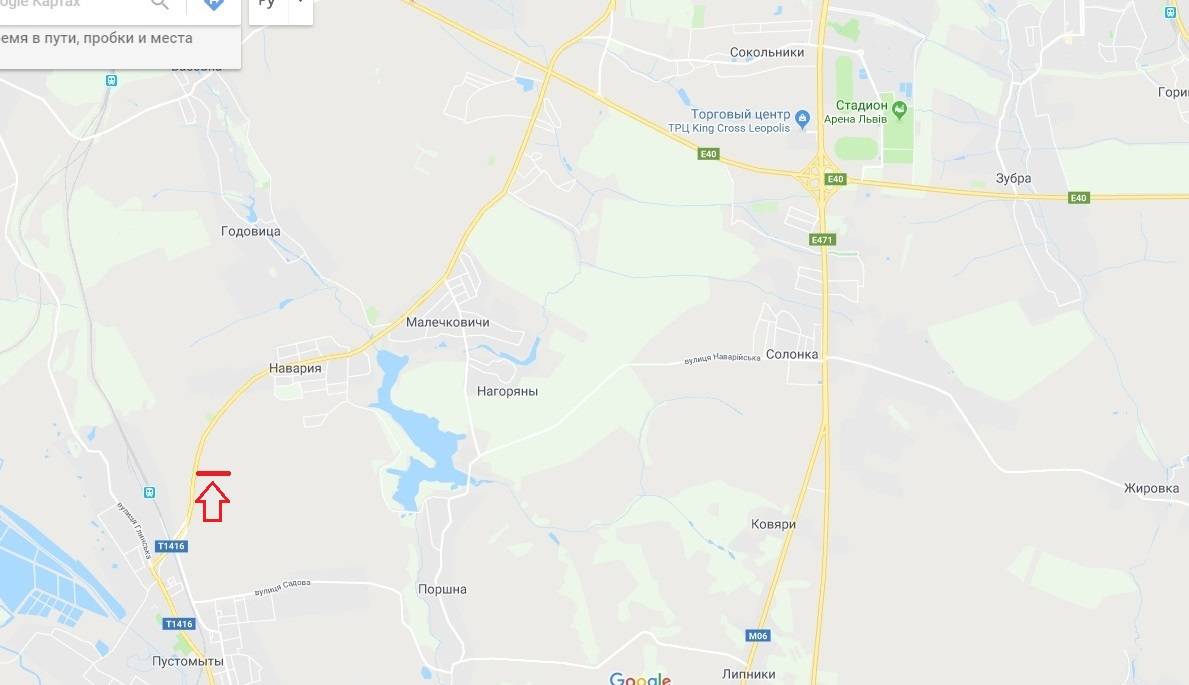Image resolution: width=1189 pixels, height=685 pixels.
Task: Expand the language selector dropdown arrow
Action: (x=301, y=3)
